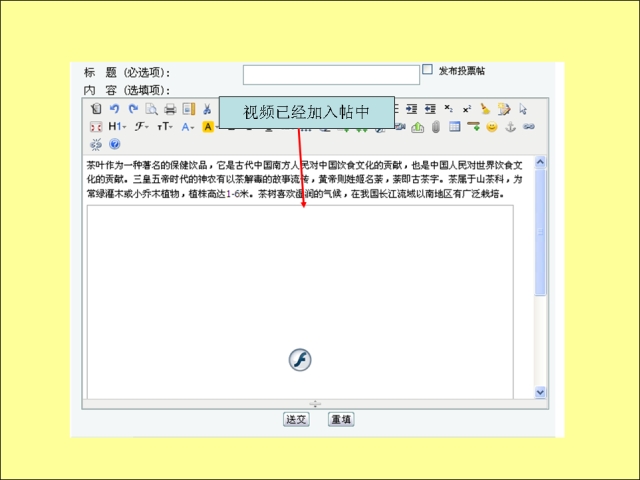Click the Redo arrow icon

click(132, 109)
